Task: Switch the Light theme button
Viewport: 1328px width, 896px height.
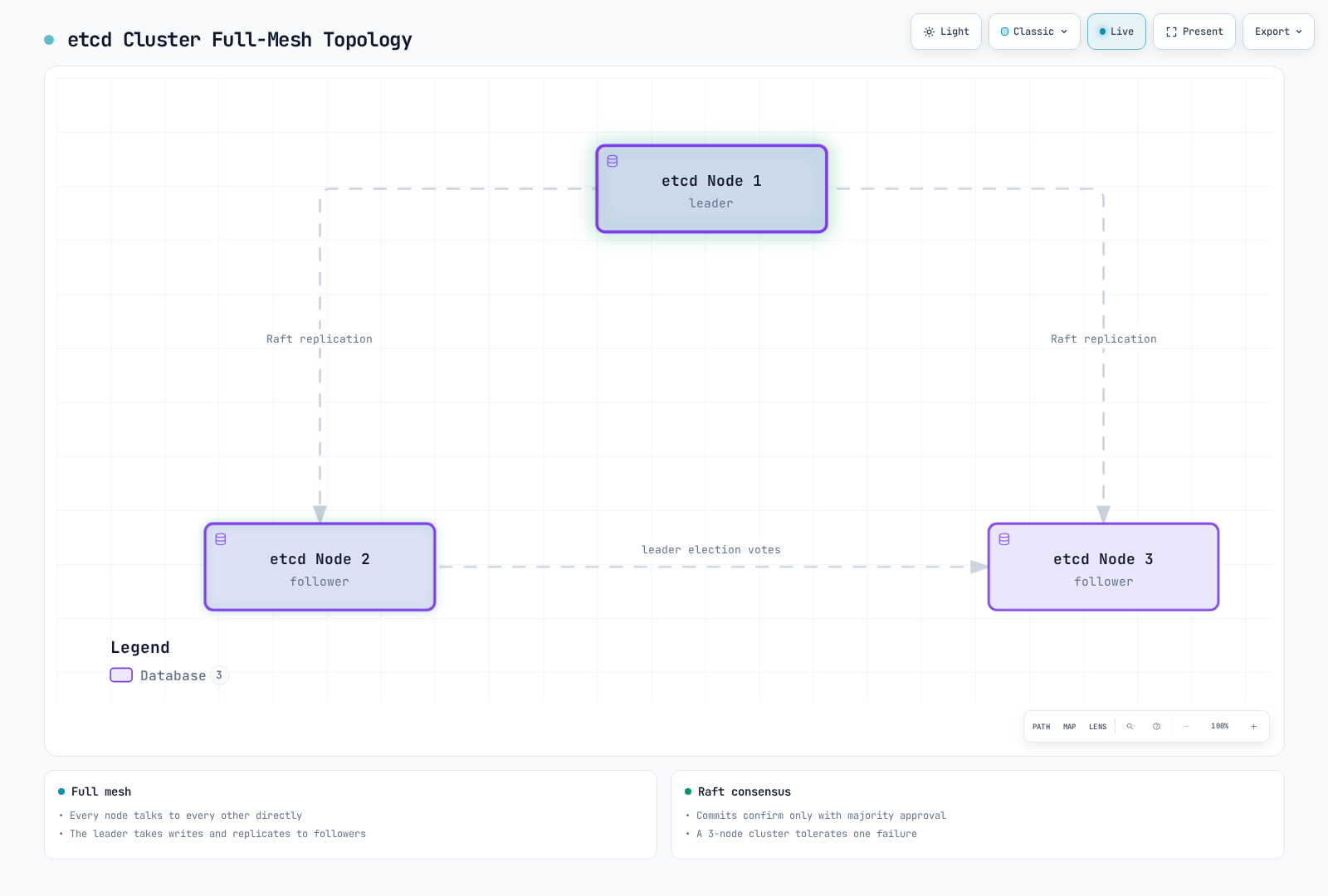Action: pos(946,32)
